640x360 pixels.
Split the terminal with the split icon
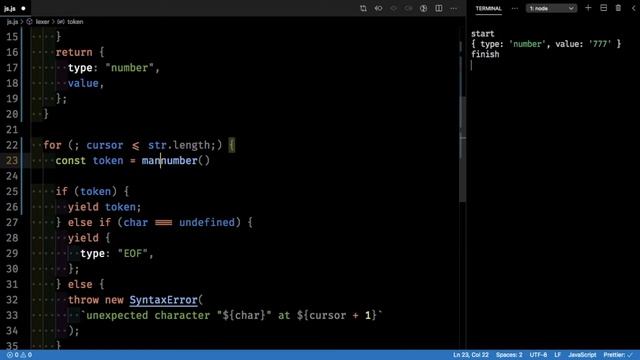[x=603, y=8]
